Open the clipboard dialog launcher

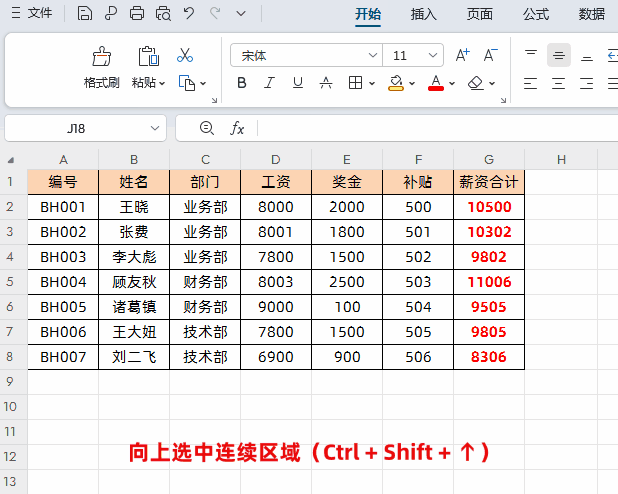click(214, 100)
